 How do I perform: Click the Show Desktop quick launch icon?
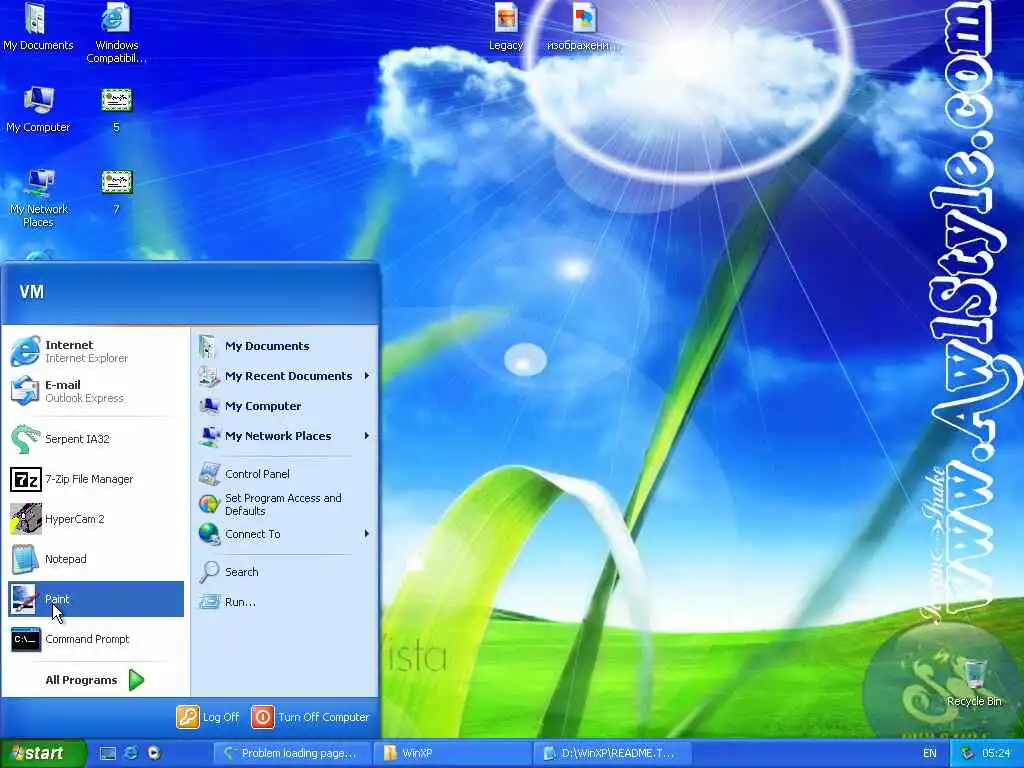point(108,753)
